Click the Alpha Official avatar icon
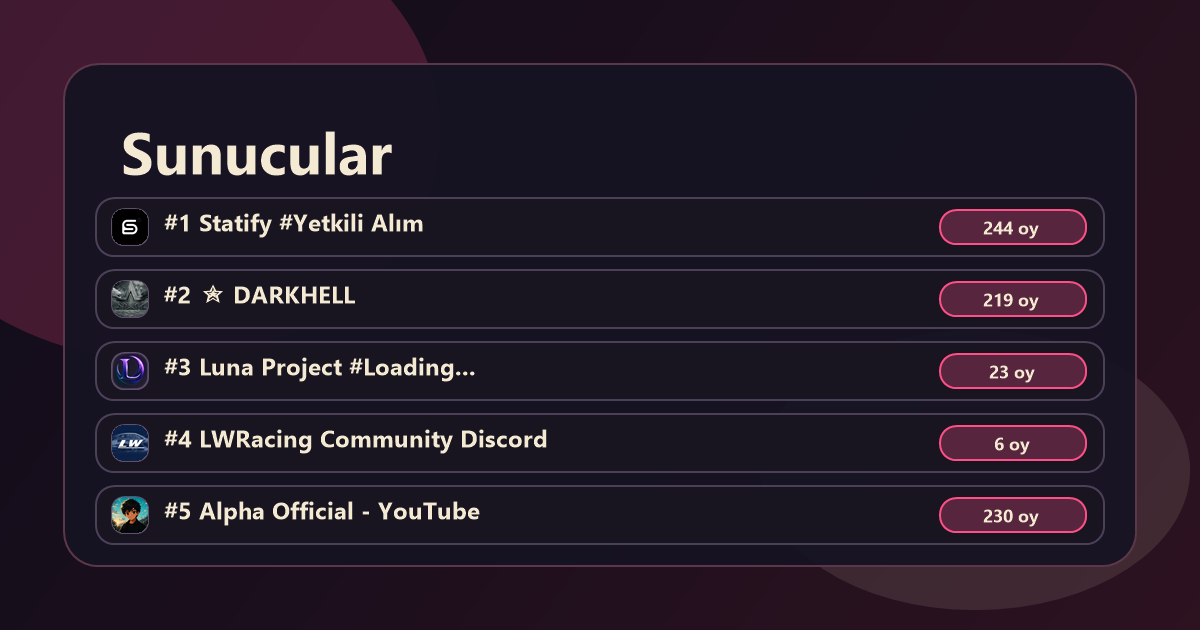Image resolution: width=1200 pixels, height=630 pixels. 130,515
